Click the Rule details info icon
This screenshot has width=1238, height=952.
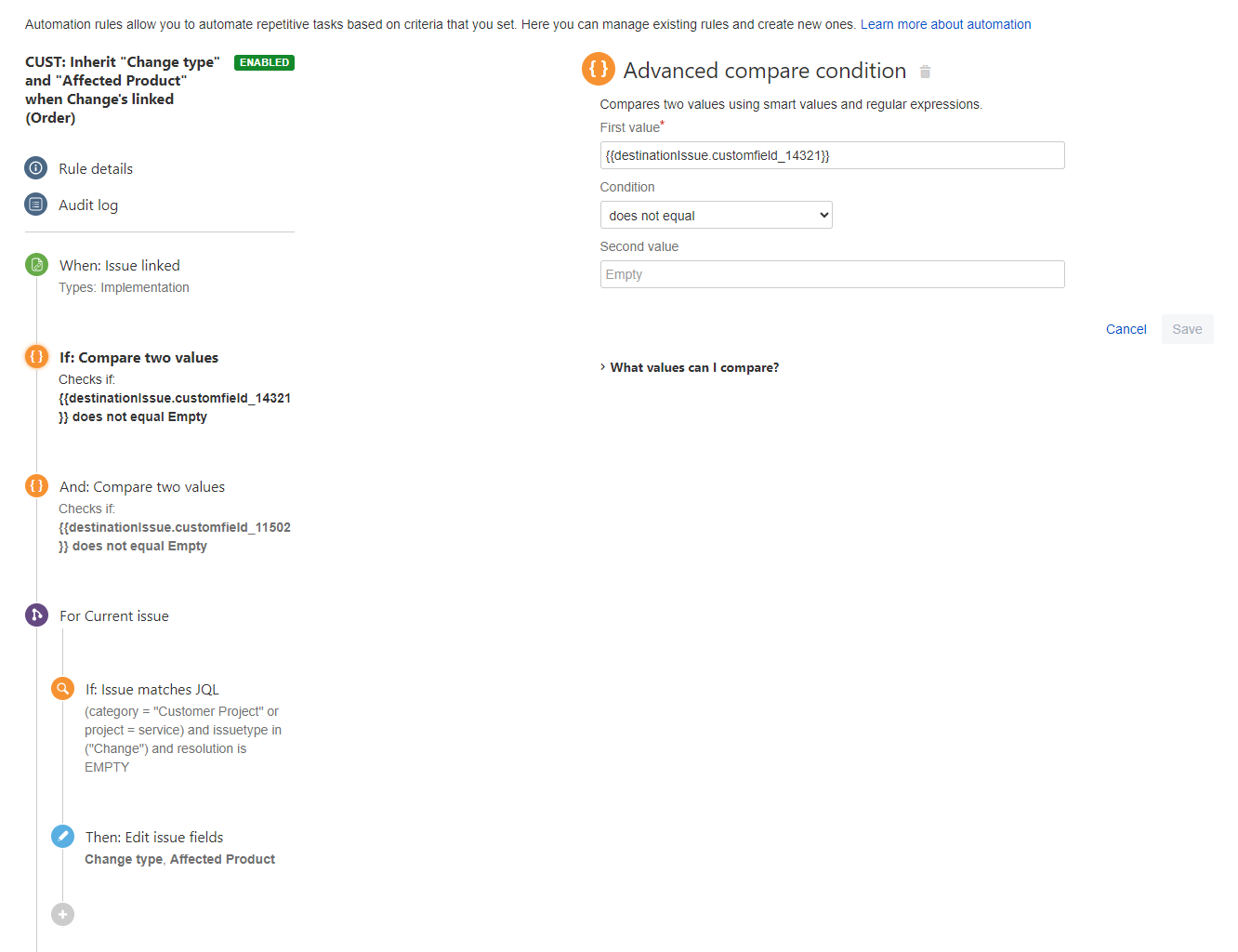click(x=35, y=168)
